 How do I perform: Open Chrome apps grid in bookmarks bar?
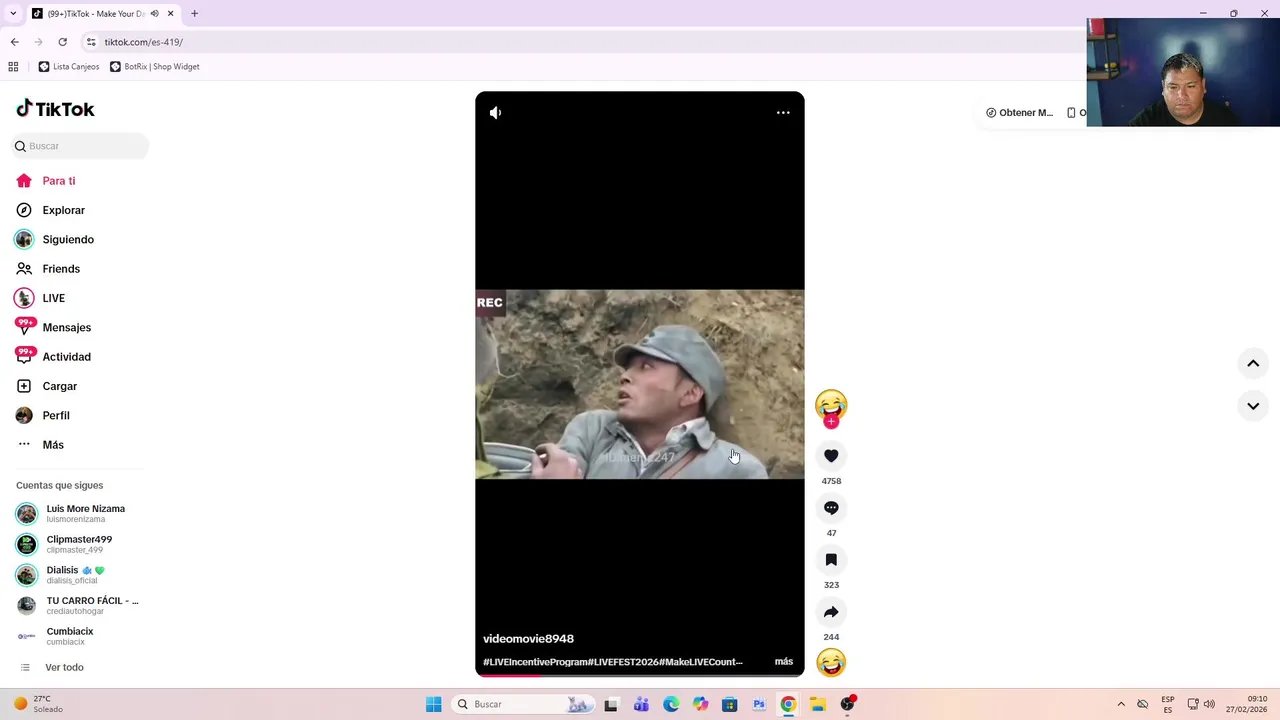[x=13, y=67]
